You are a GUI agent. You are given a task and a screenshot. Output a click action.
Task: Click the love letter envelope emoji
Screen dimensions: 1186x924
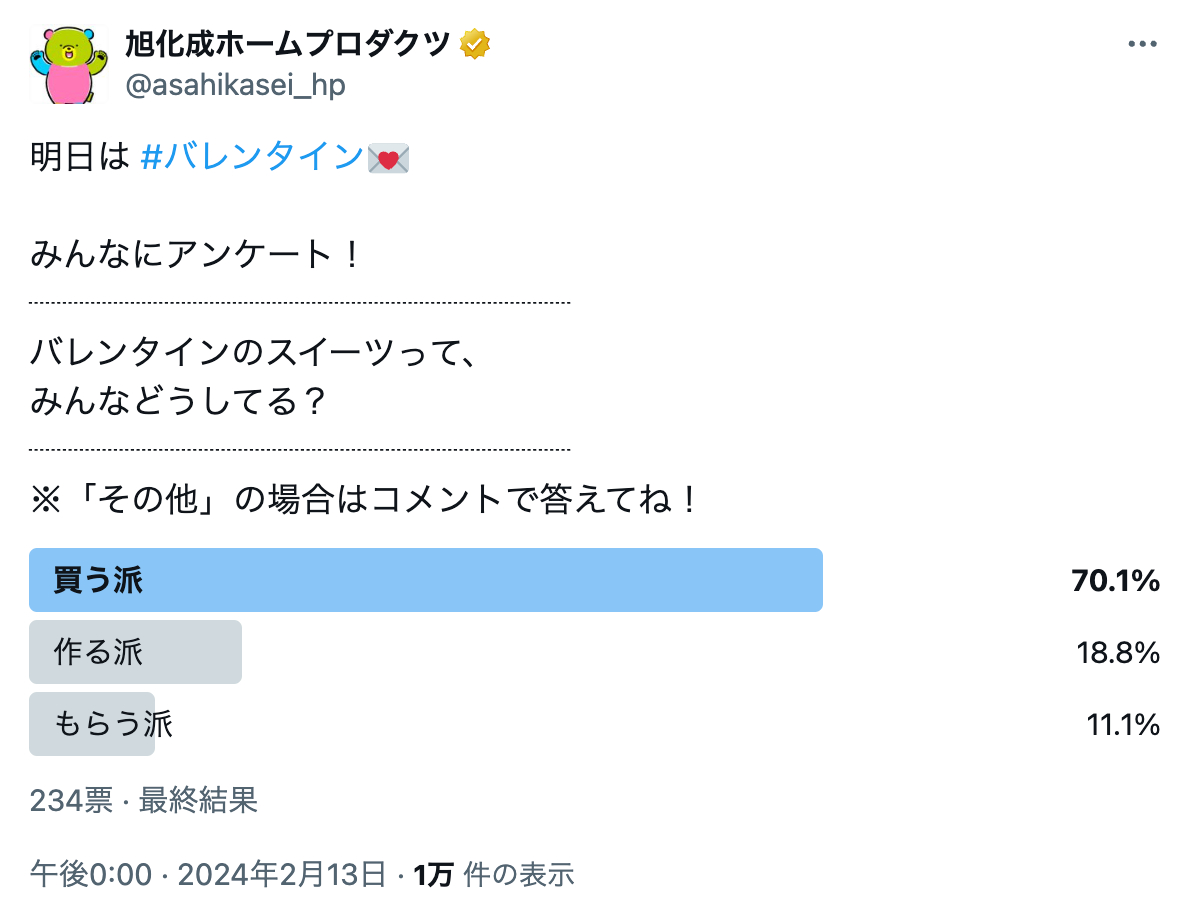tap(388, 159)
